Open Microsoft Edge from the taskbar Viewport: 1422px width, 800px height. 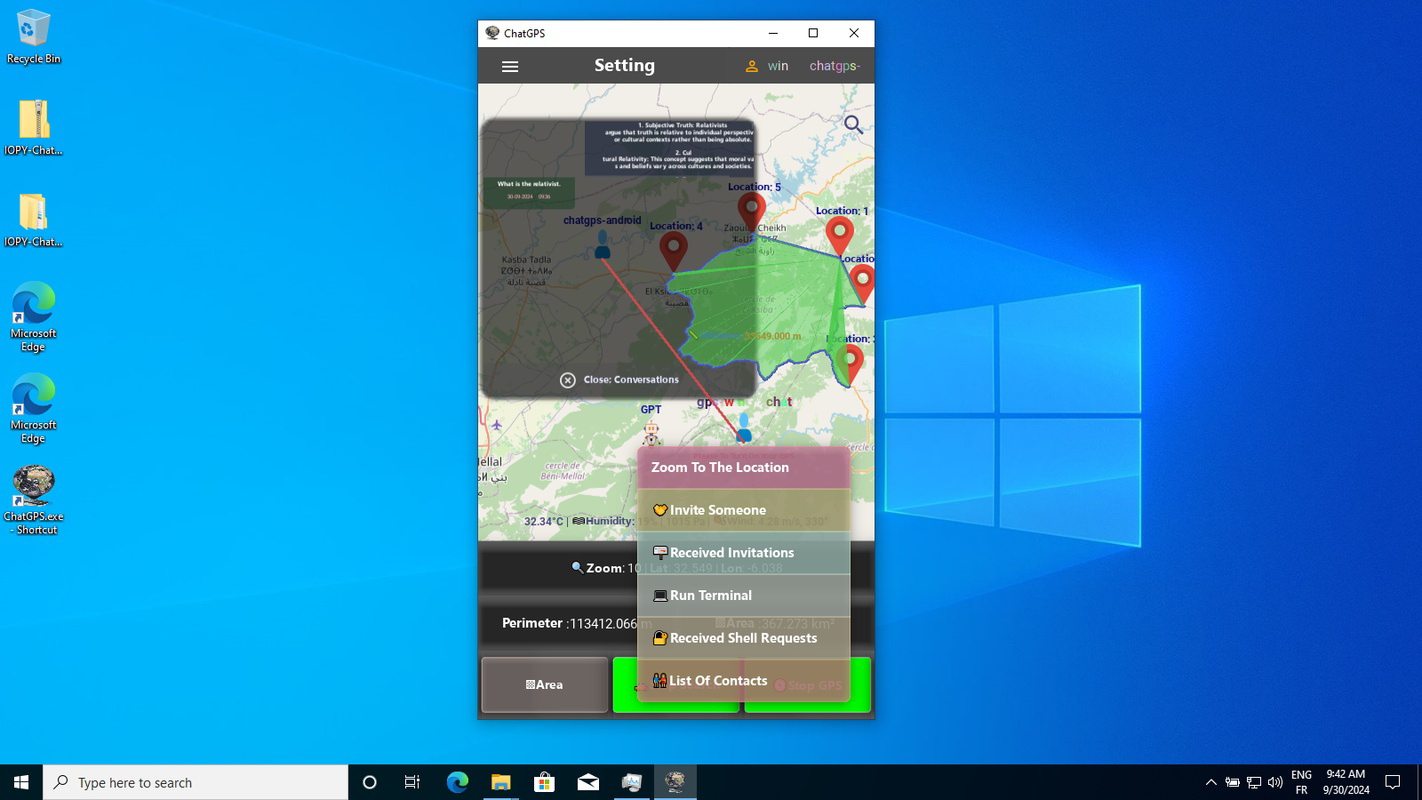457,782
